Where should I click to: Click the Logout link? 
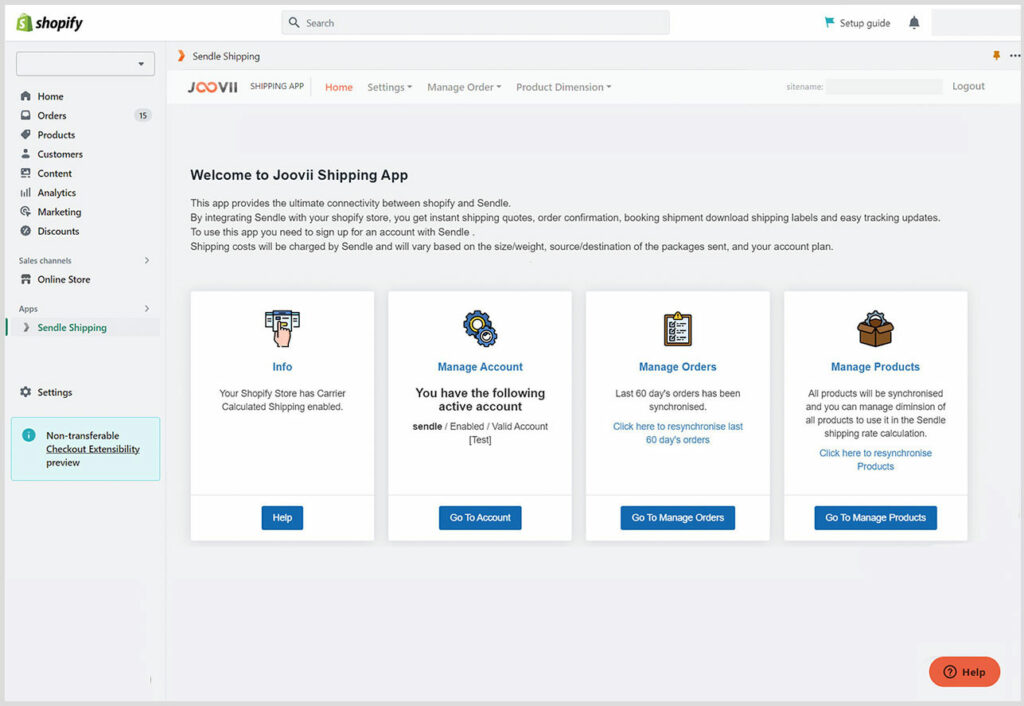(x=968, y=86)
